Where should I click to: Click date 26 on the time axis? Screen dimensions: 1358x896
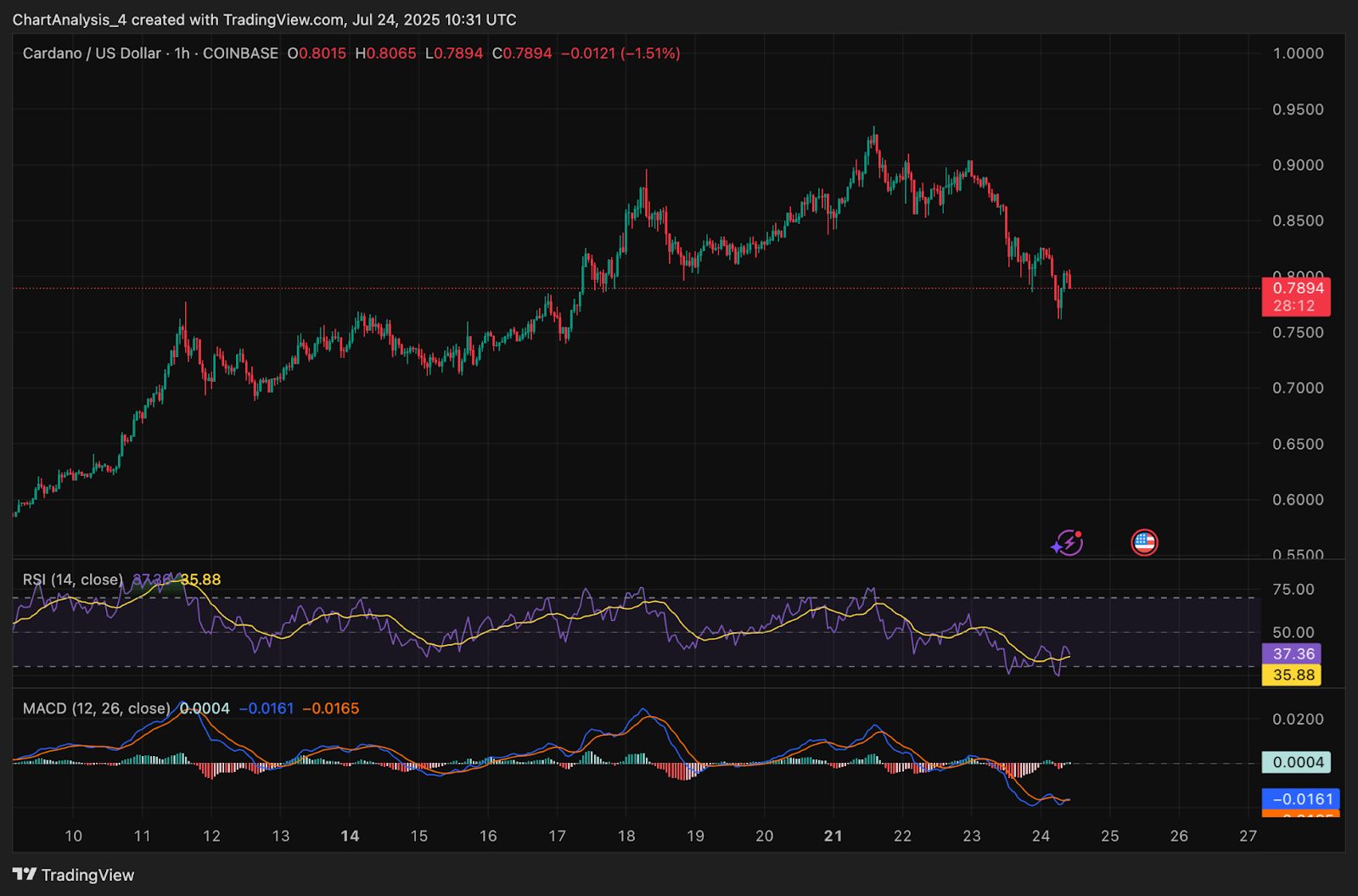pos(1179,837)
